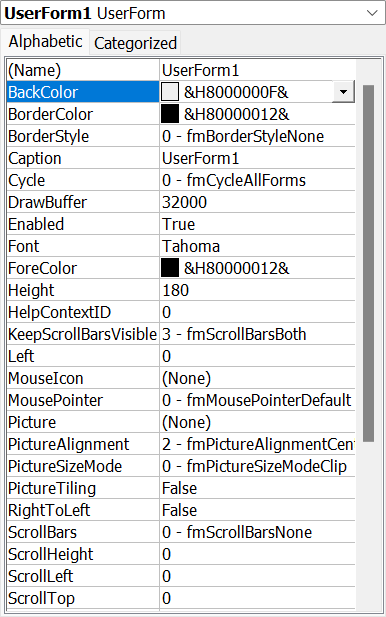Edit the Caption value UserForm1
The image size is (386, 617).
[x=257, y=158]
